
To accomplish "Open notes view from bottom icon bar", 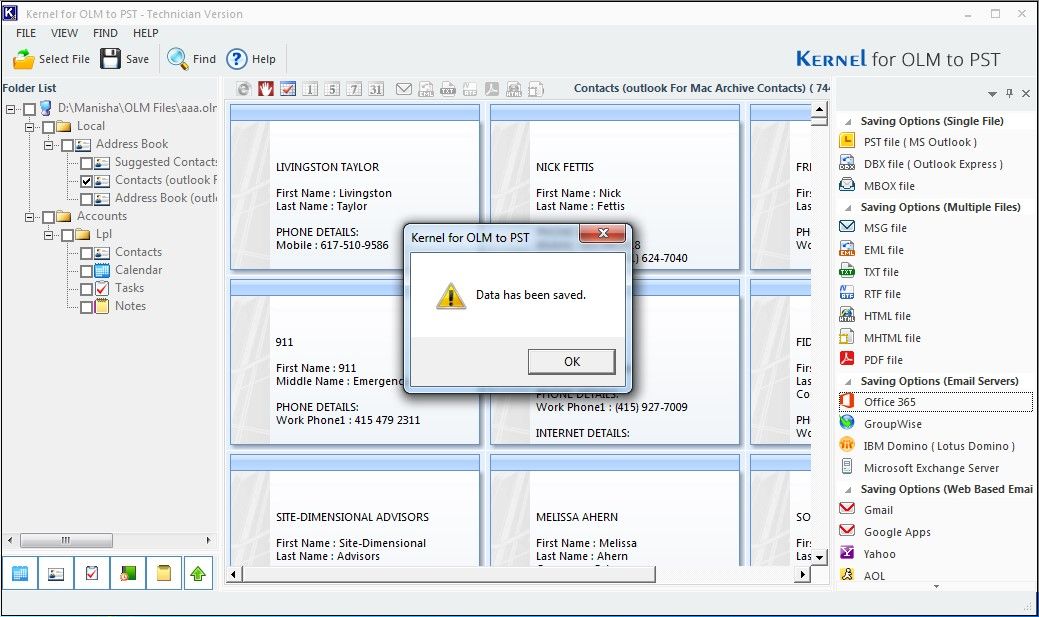I will (x=163, y=573).
